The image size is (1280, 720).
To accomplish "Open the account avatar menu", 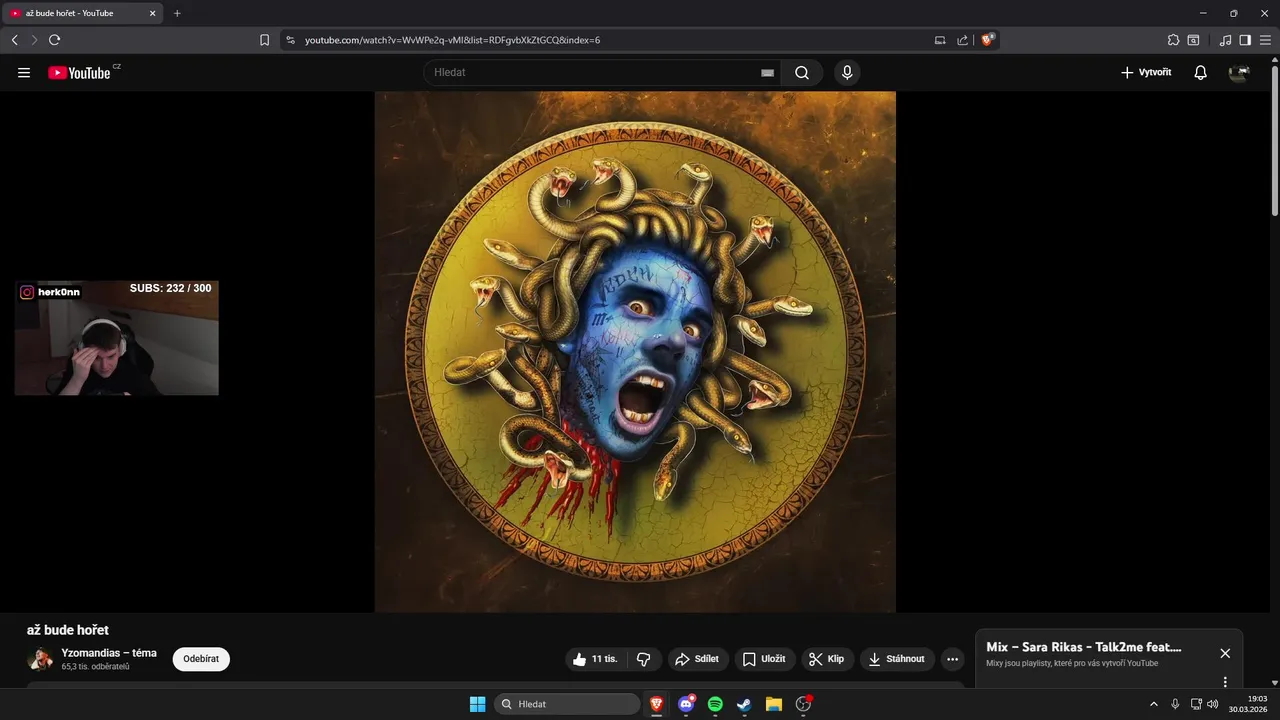I will (1239, 73).
